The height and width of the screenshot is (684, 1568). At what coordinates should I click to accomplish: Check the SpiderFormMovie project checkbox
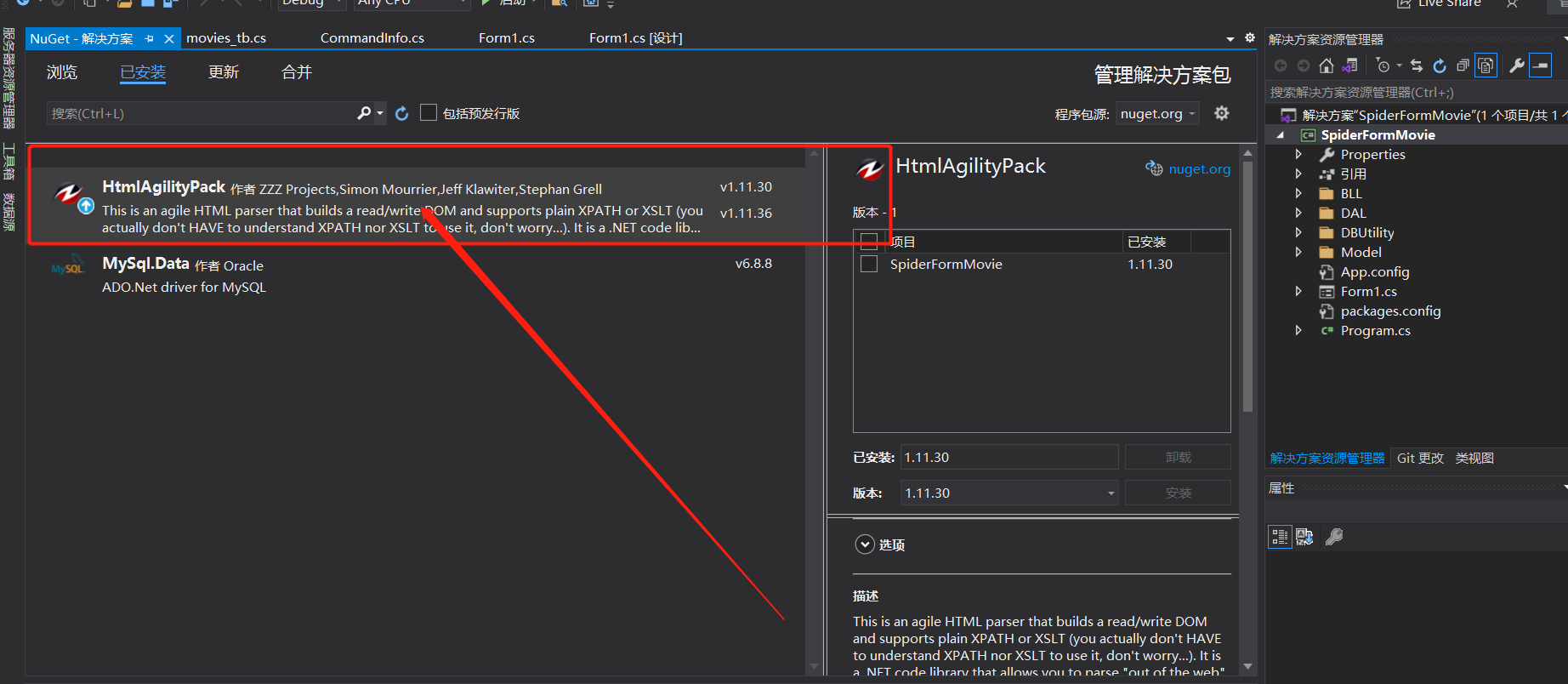coord(869,264)
